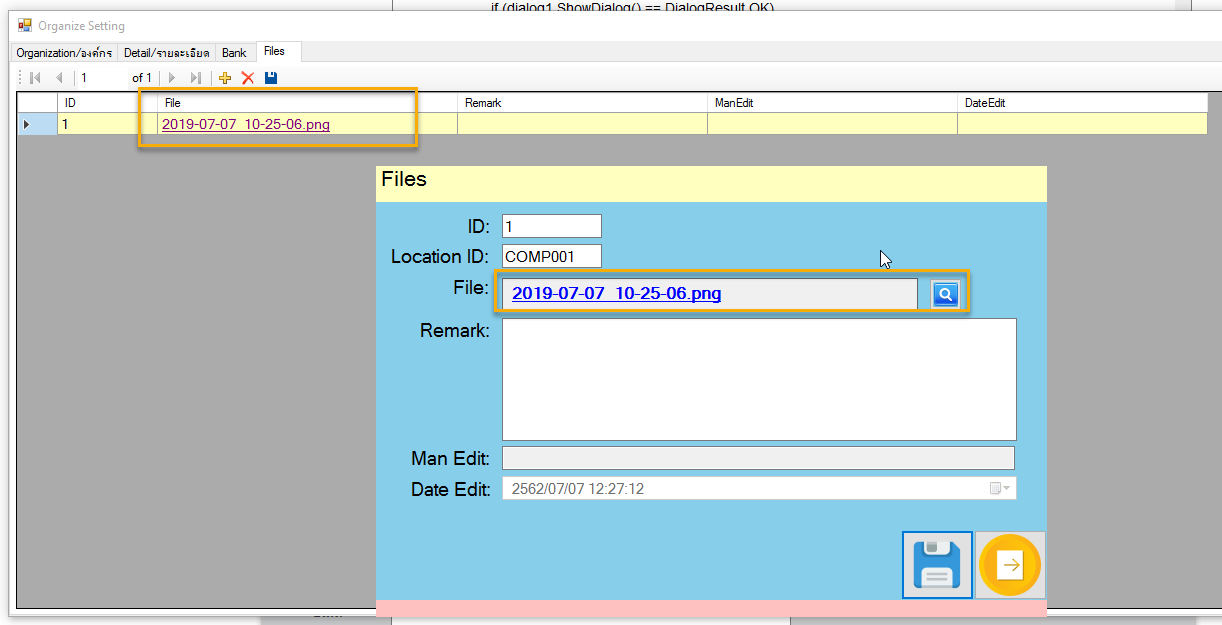This screenshot has width=1222, height=625.
Task: Open the file link in the grid row
Action: [245, 125]
